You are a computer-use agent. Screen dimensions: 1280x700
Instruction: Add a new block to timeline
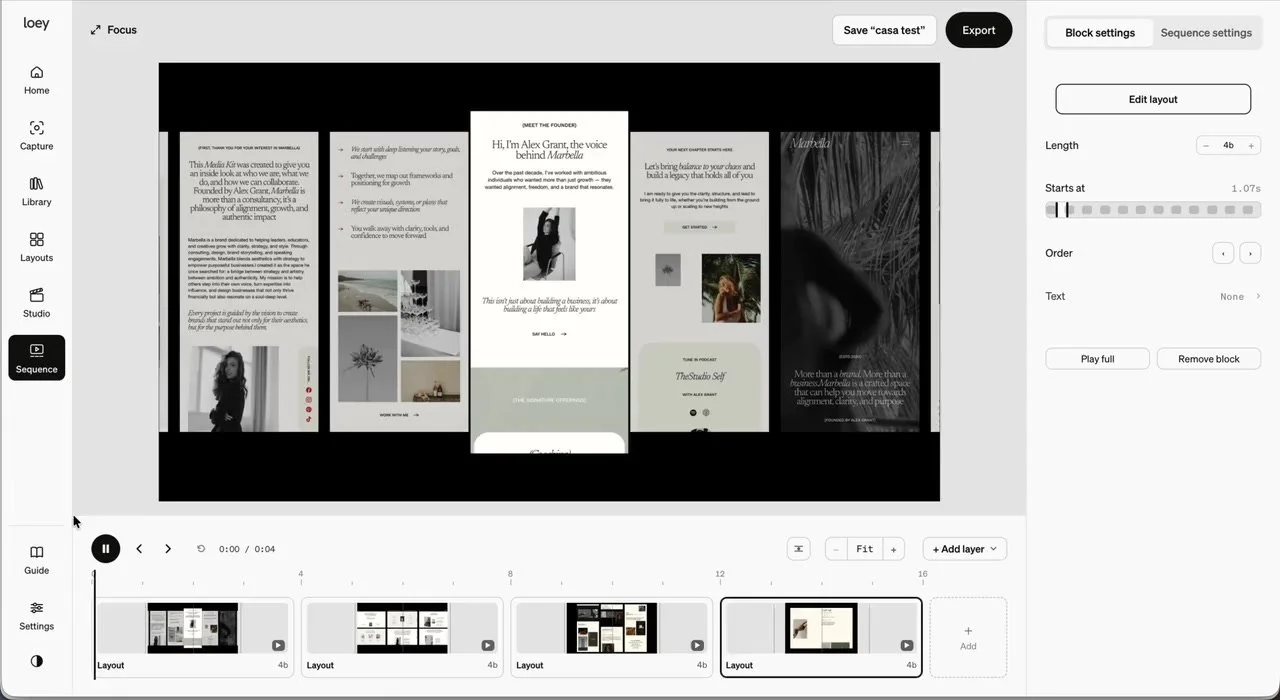(x=968, y=637)
